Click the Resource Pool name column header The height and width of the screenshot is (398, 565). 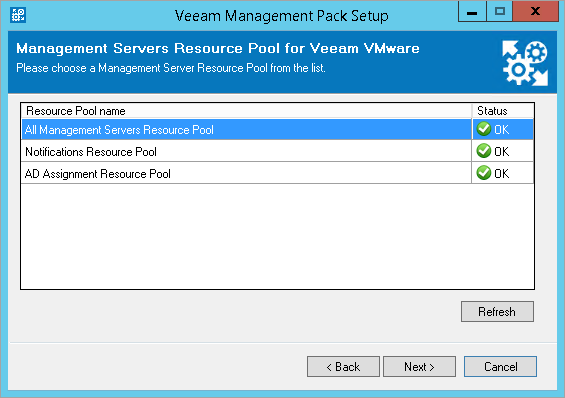246,111
